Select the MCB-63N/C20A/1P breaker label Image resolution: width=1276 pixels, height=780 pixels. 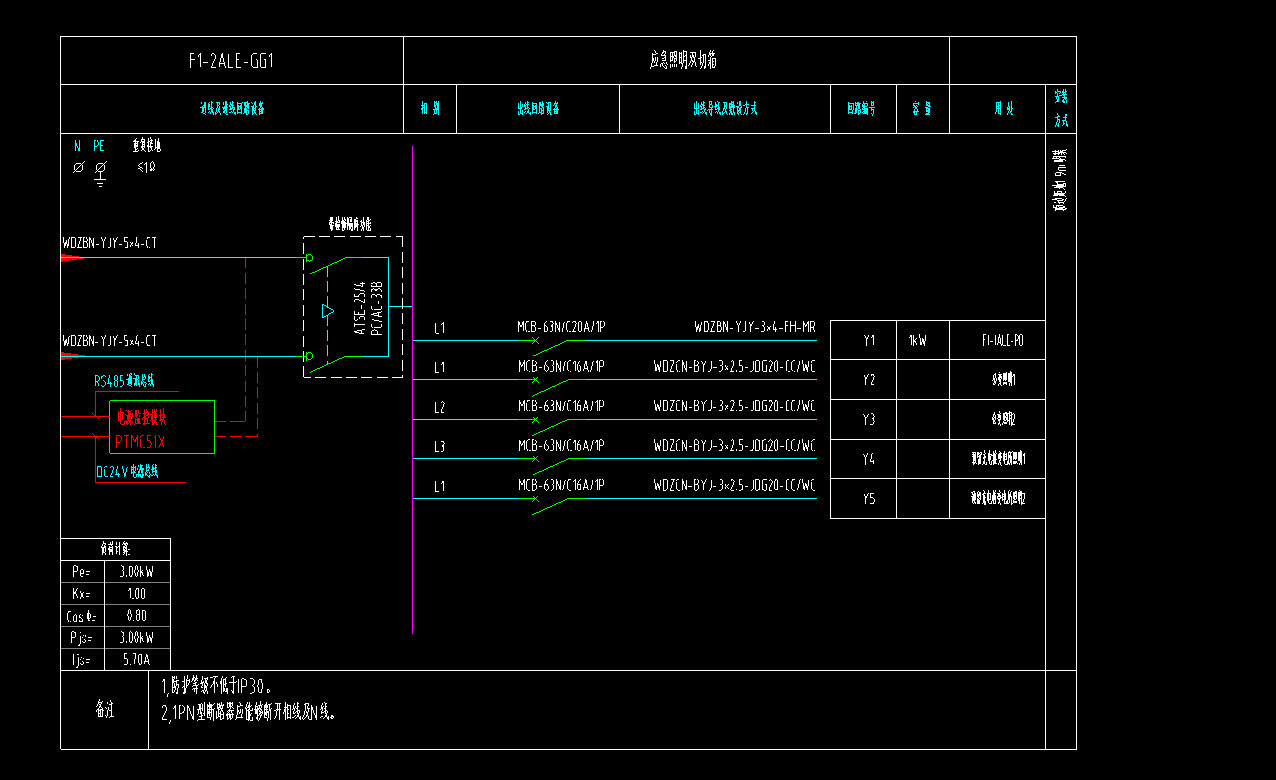[x=561, y=328]
